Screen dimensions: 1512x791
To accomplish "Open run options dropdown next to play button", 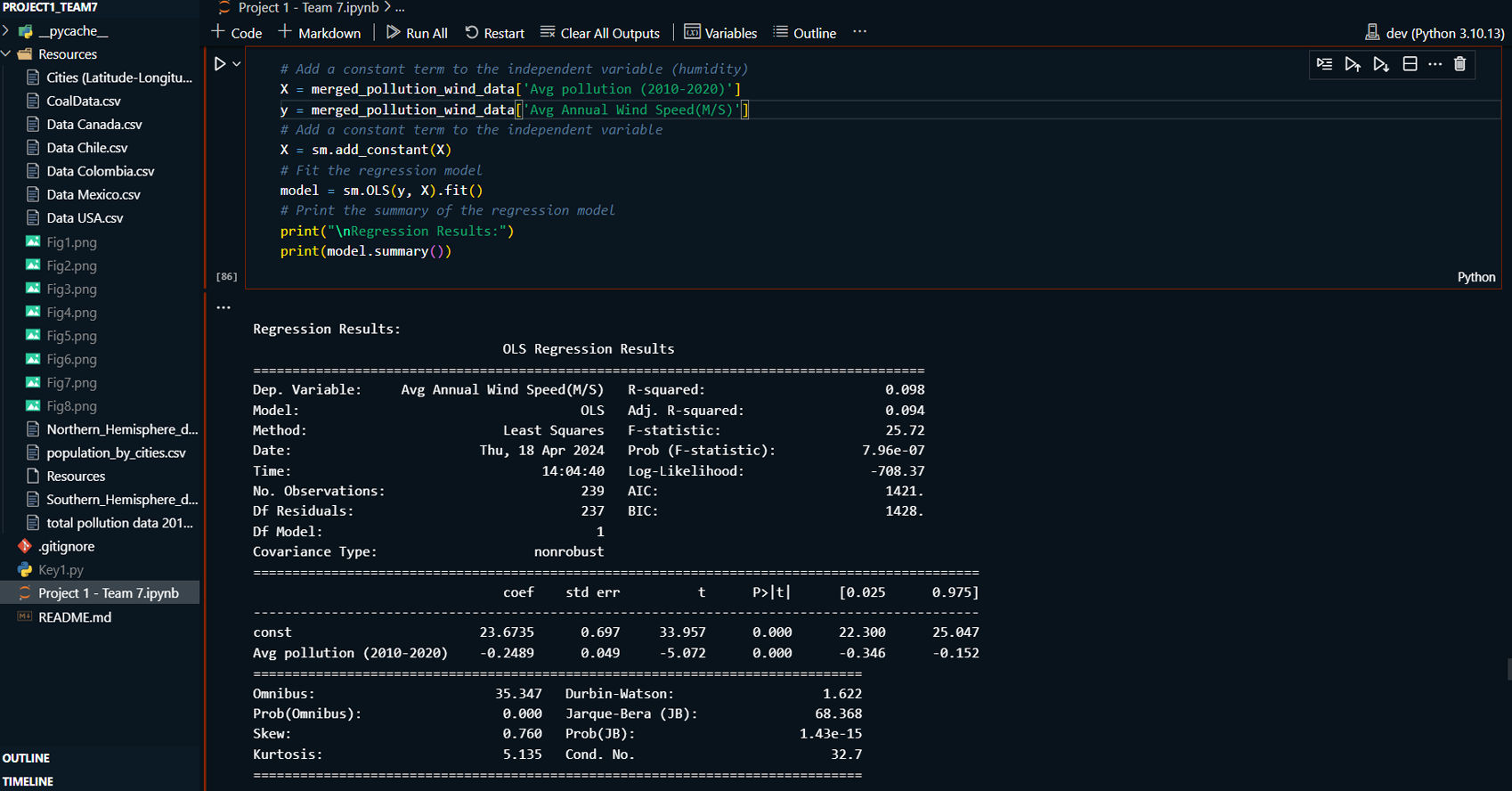I will coord(237,64).
